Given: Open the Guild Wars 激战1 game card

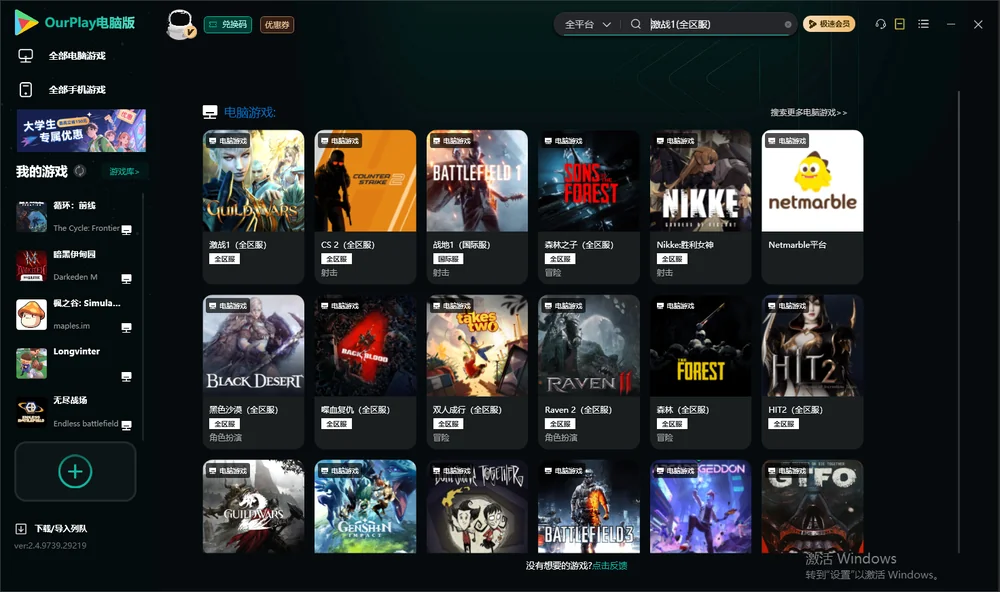Looking at the screenshot, I should click(254, 207).
